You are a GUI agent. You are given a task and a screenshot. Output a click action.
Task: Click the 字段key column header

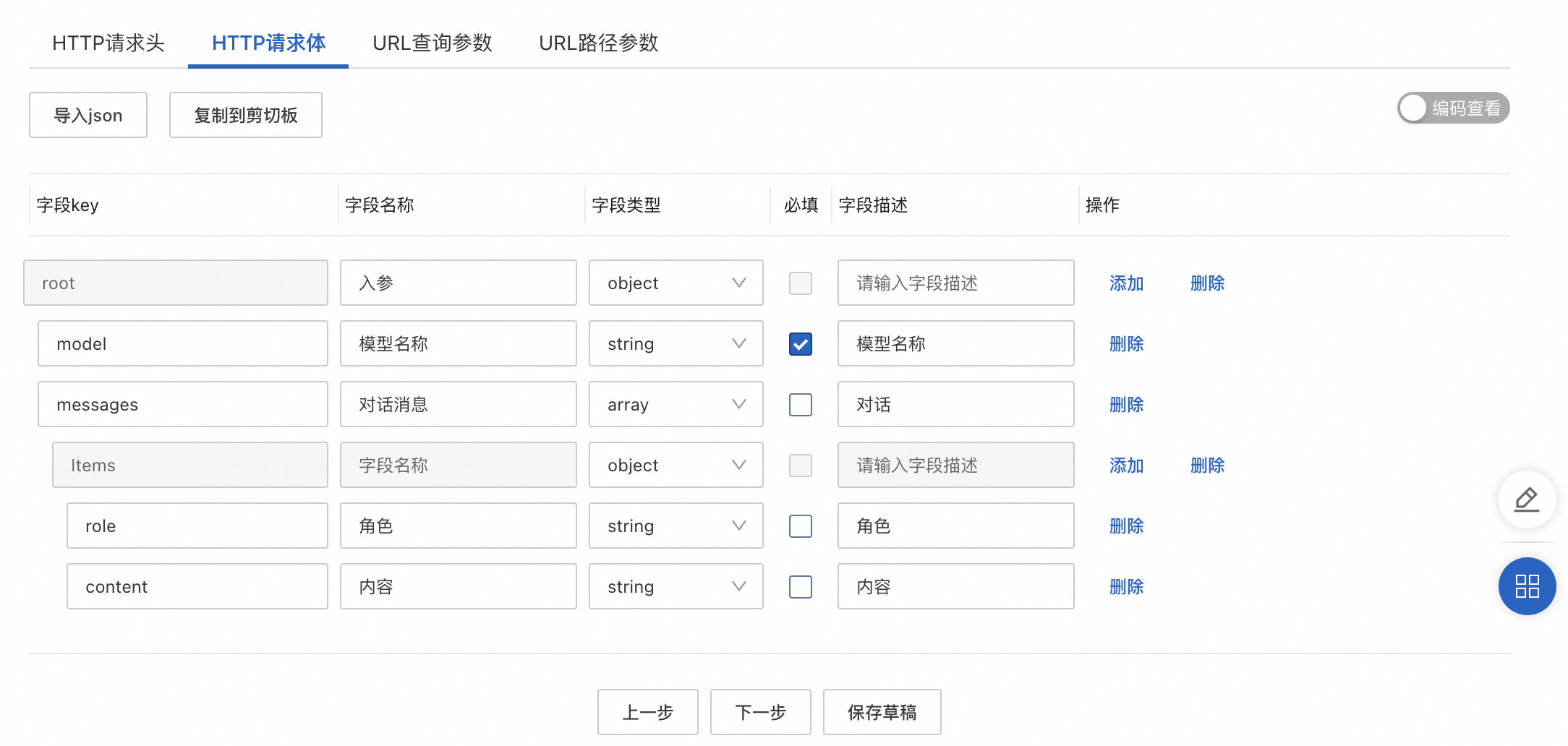[67, 205]
